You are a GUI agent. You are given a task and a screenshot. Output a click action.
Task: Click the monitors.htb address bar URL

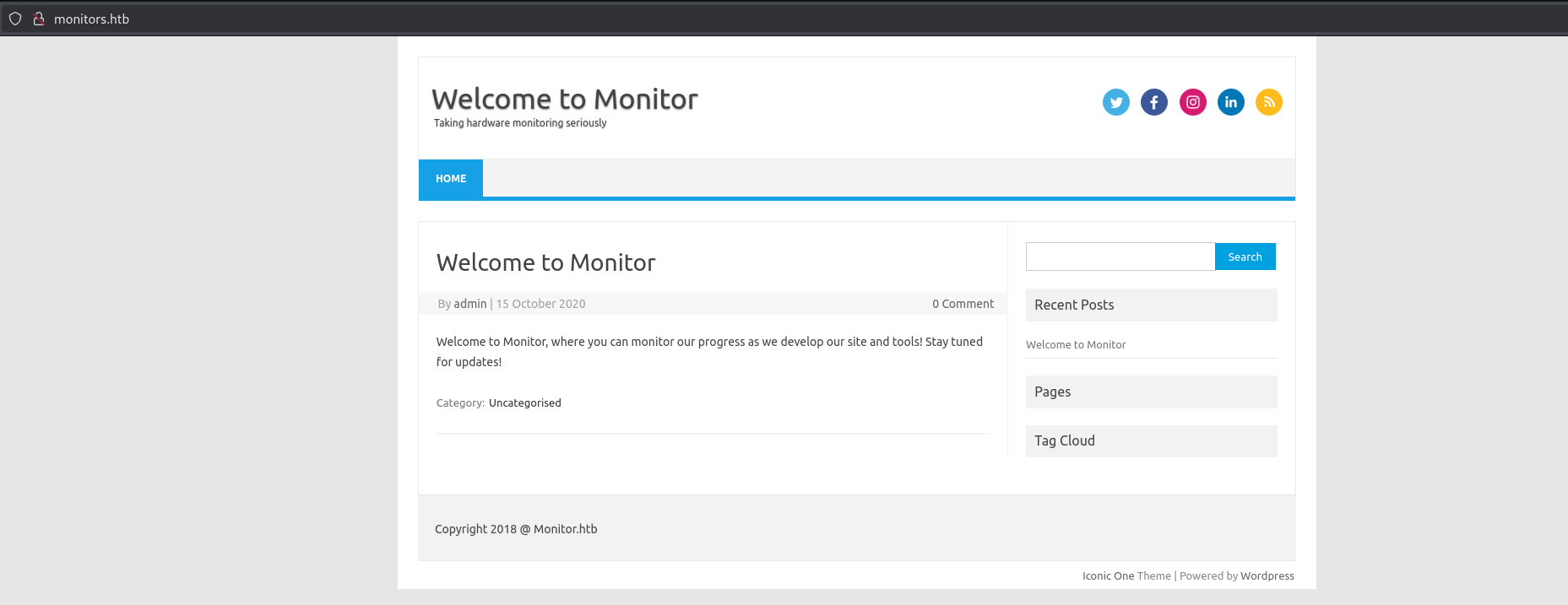coord(91,19)
